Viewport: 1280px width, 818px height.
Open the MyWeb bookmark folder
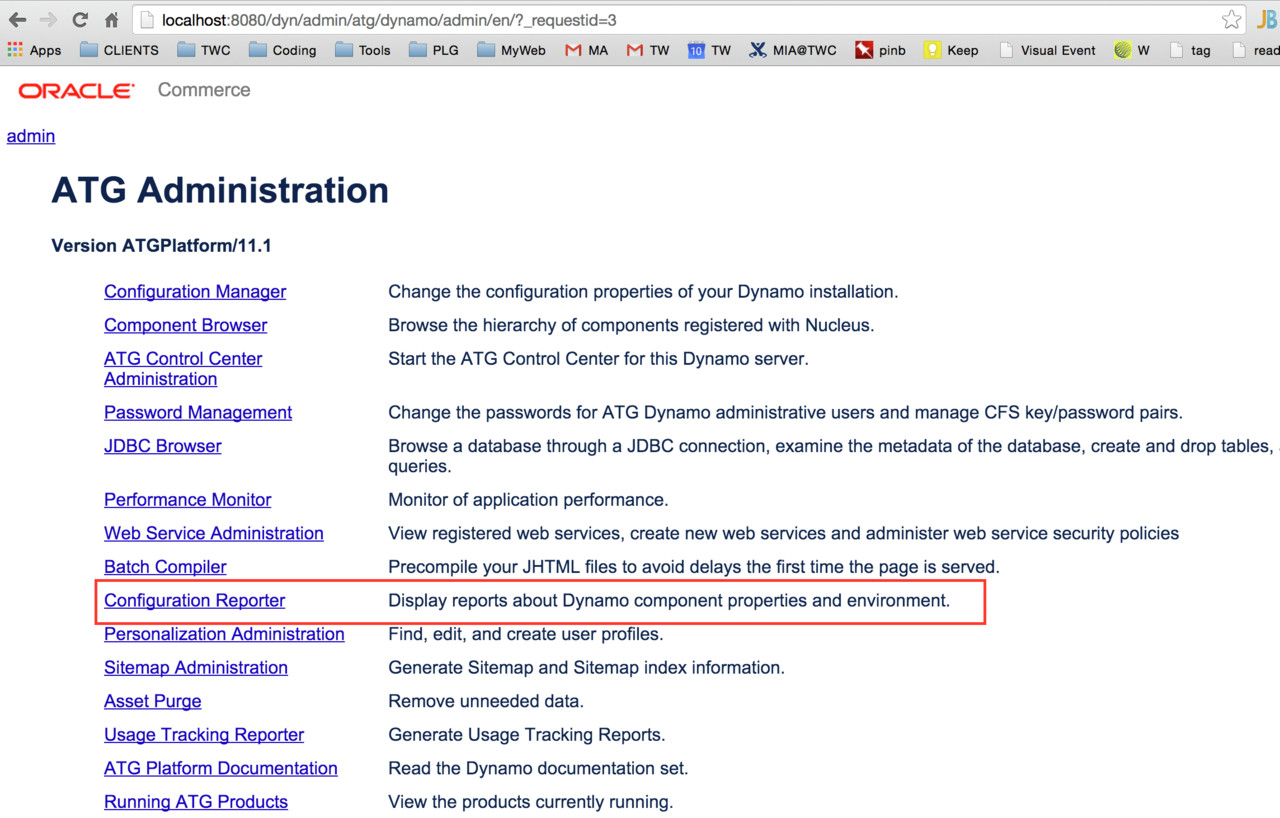coord(512,50)
